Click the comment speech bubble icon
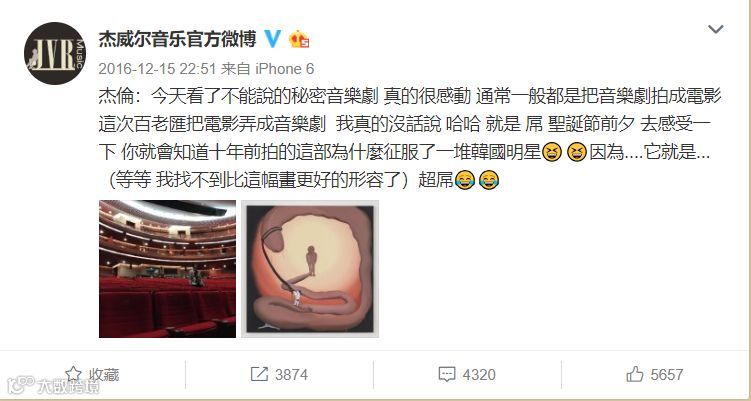 pyautogui.click(x=446, y=374)
